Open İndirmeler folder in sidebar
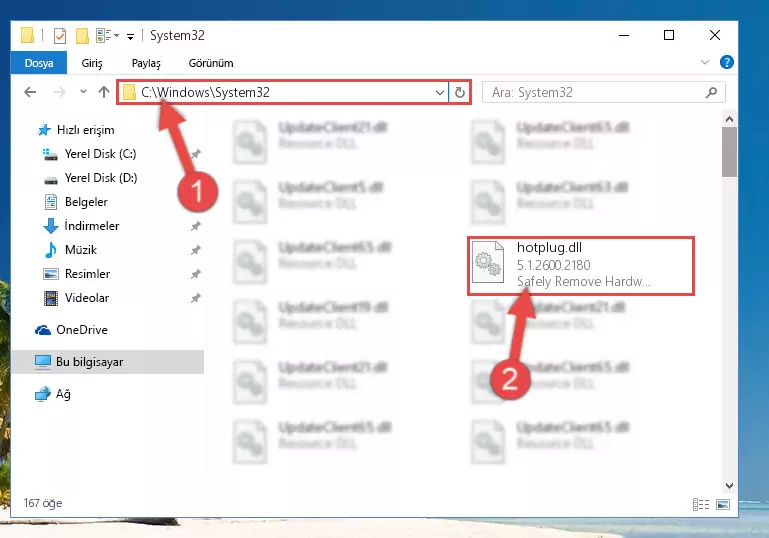 pyautogui.click(x=92, y=226)
